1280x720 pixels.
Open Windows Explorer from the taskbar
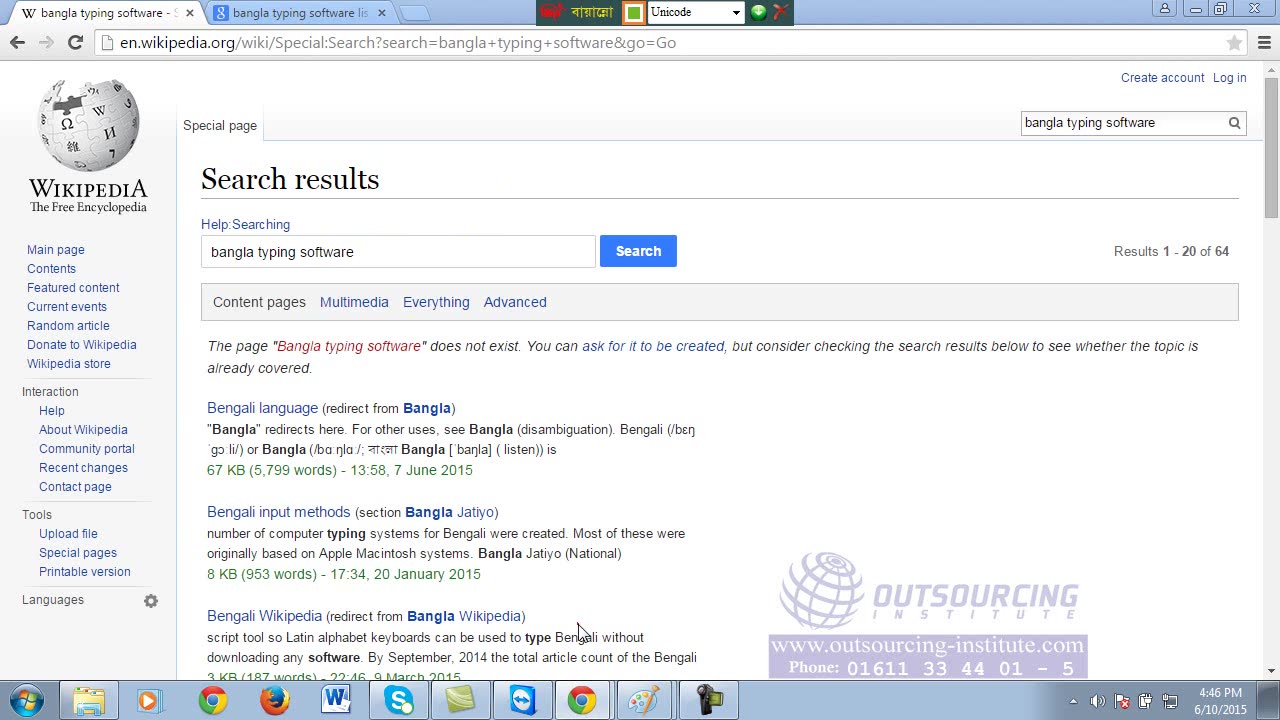pyautogui.click(x=89, y=701)
